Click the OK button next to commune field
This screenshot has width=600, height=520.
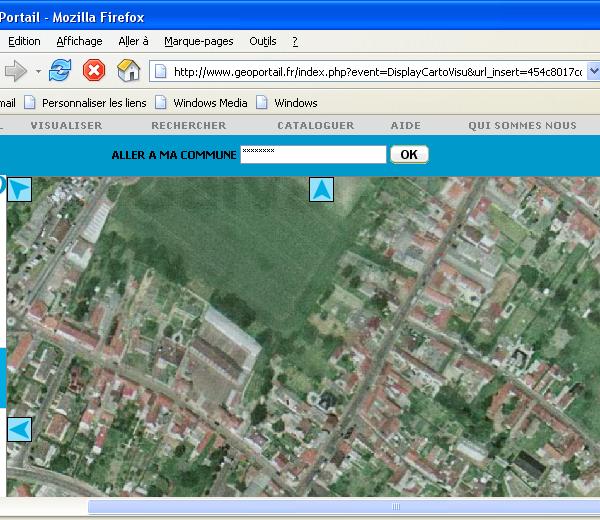[409, 155]
